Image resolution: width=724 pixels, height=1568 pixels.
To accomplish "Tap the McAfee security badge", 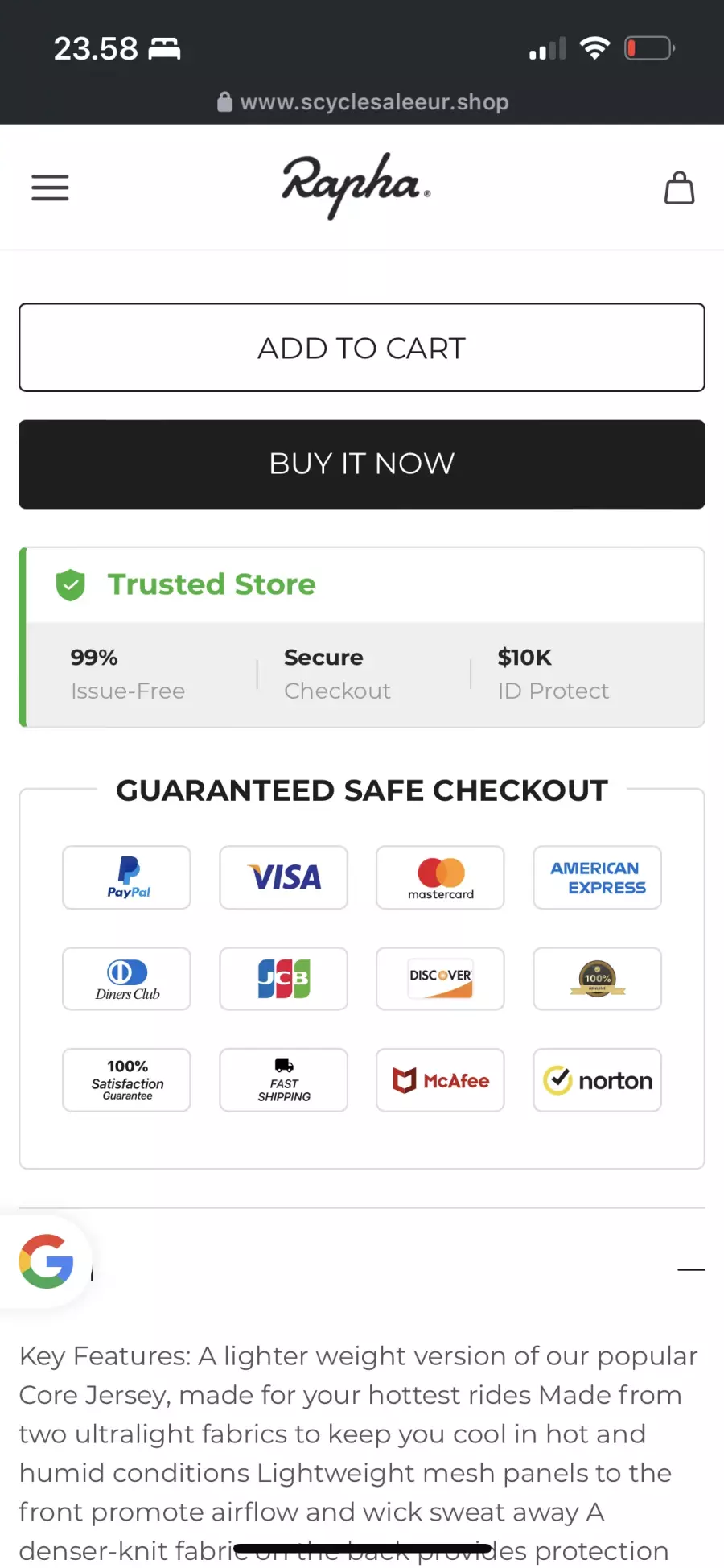I will (x=440, y=1080).
